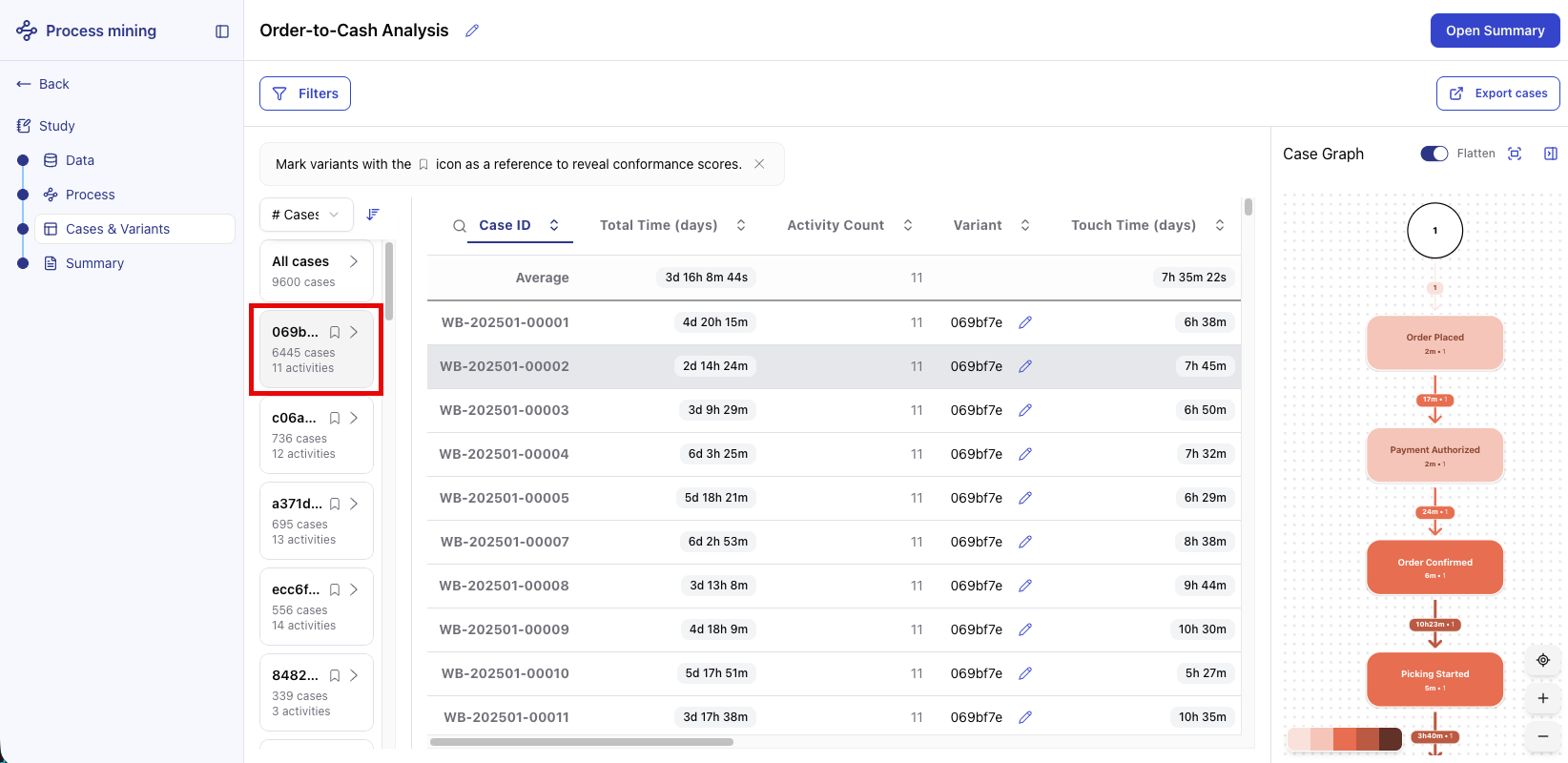Bookmark variant c06a... as reference
Image resolution: width=1568 pixels, height=763 pixels.
point(335,418)
